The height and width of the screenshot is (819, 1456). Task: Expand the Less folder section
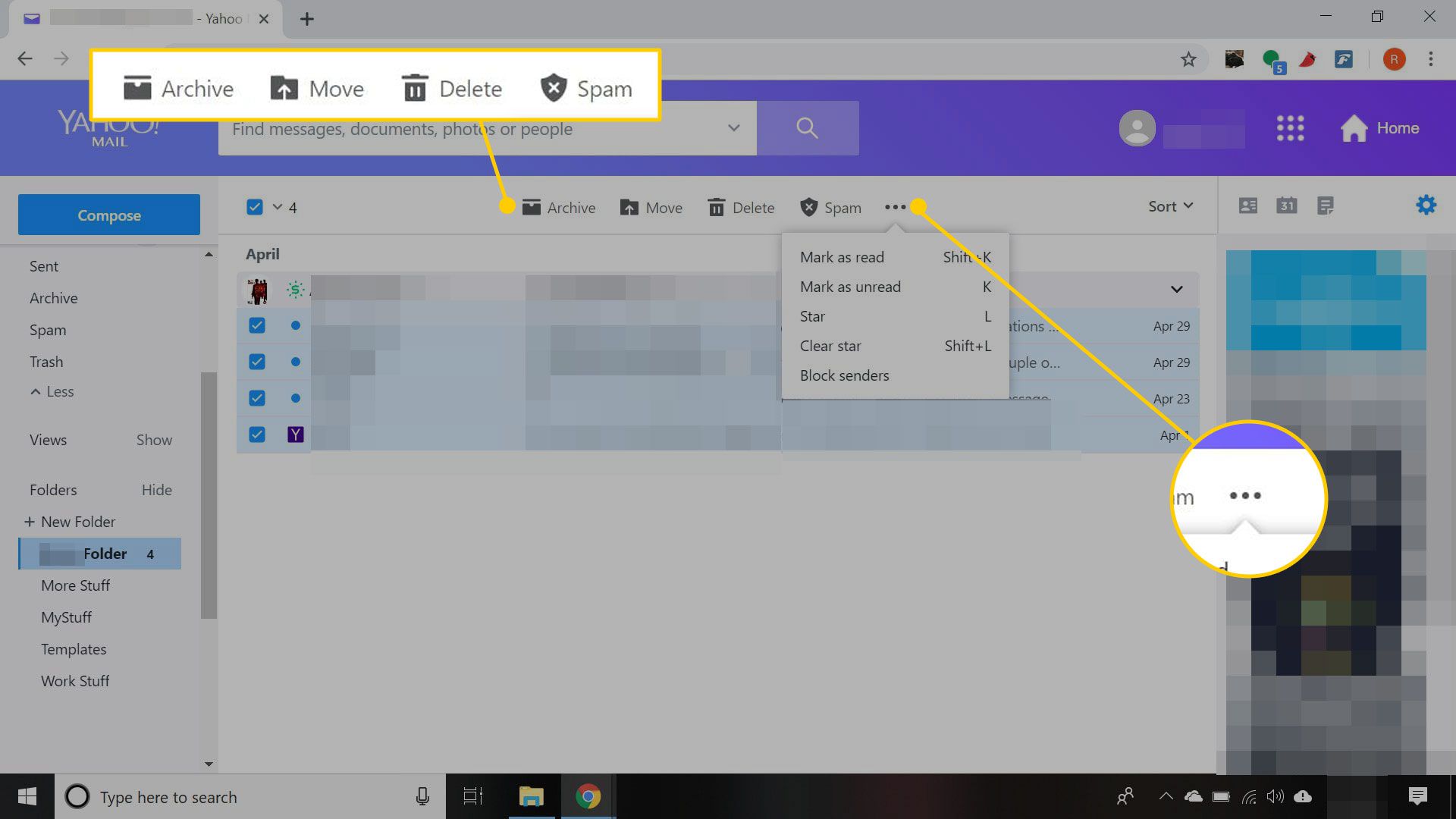coord(52,391)
